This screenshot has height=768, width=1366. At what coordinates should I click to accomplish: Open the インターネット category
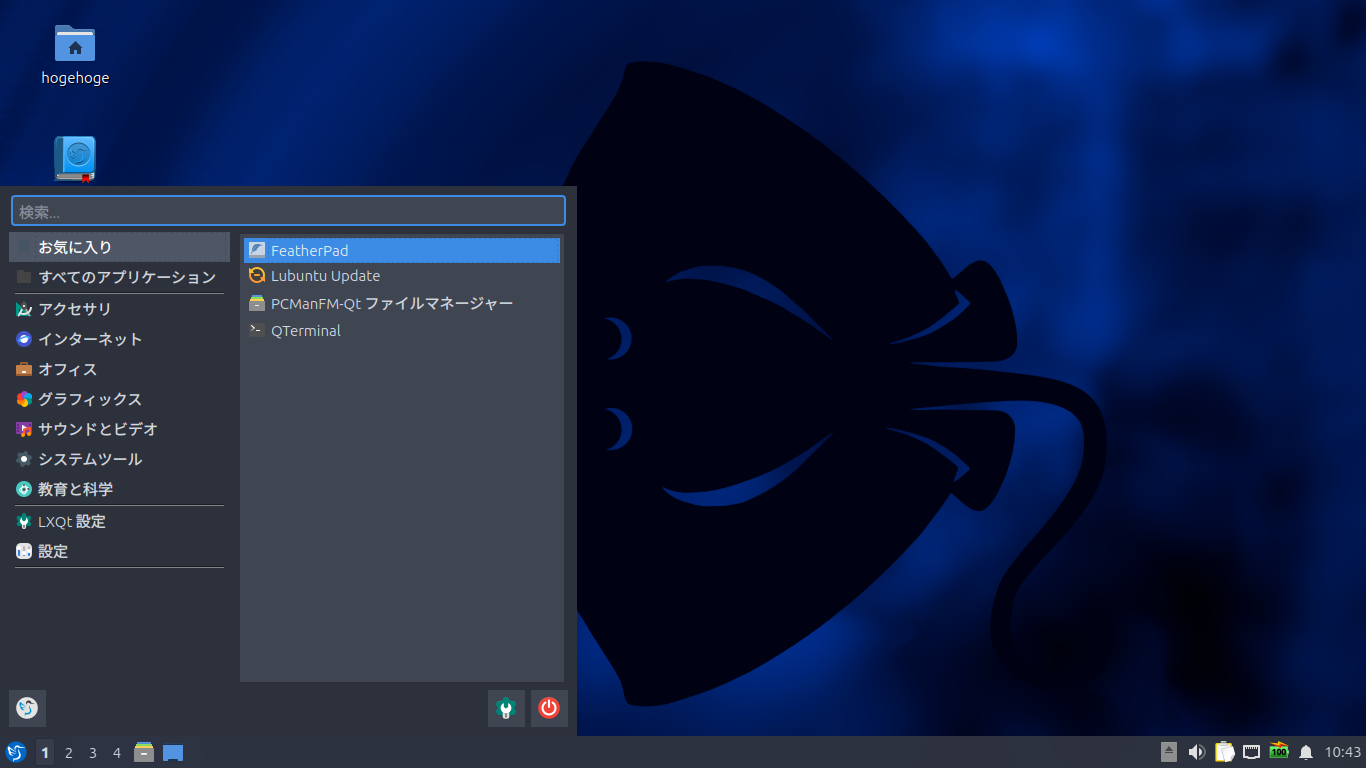pos(120,339)
